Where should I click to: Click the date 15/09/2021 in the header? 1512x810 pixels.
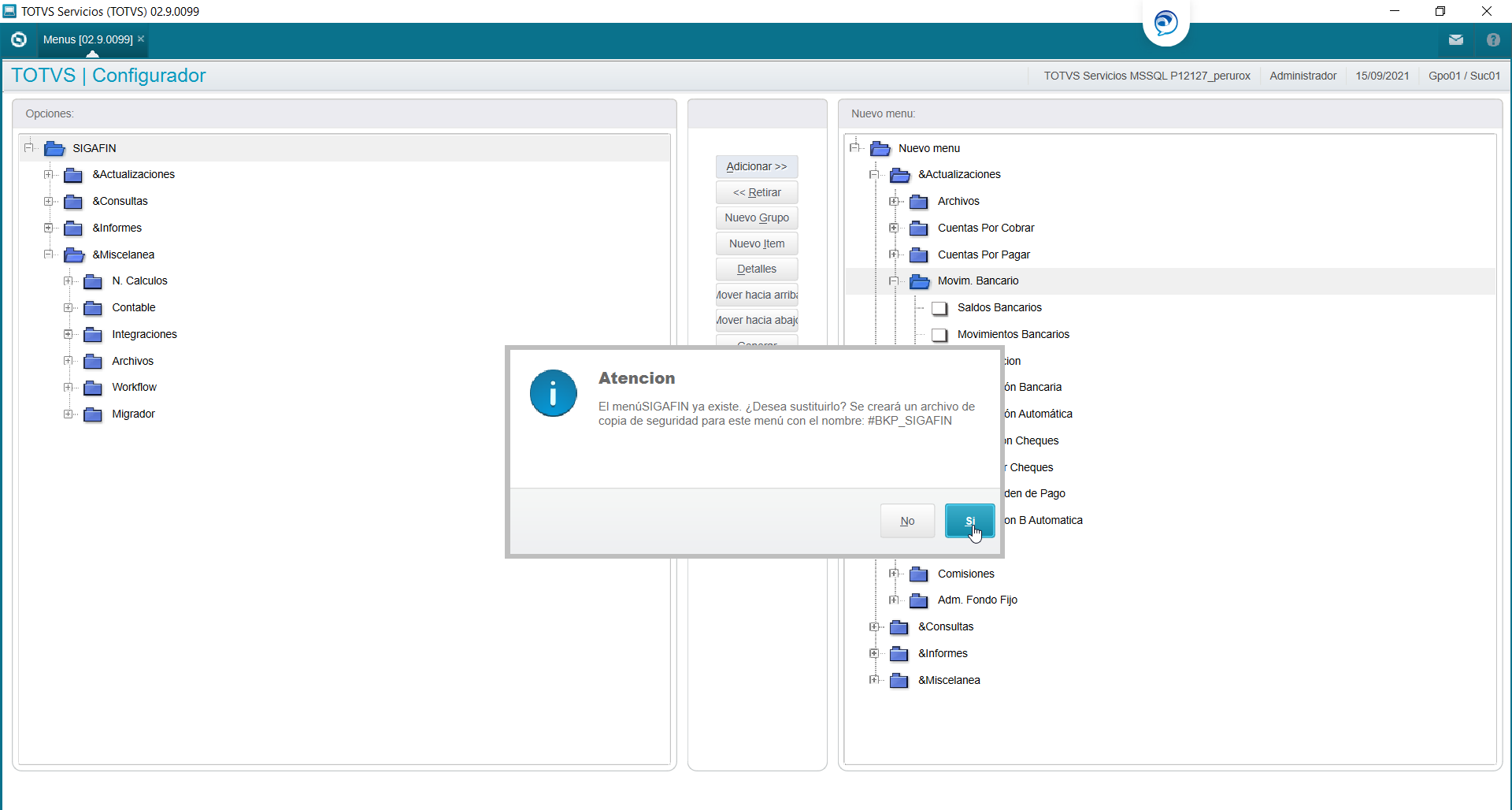[1382, 76]
